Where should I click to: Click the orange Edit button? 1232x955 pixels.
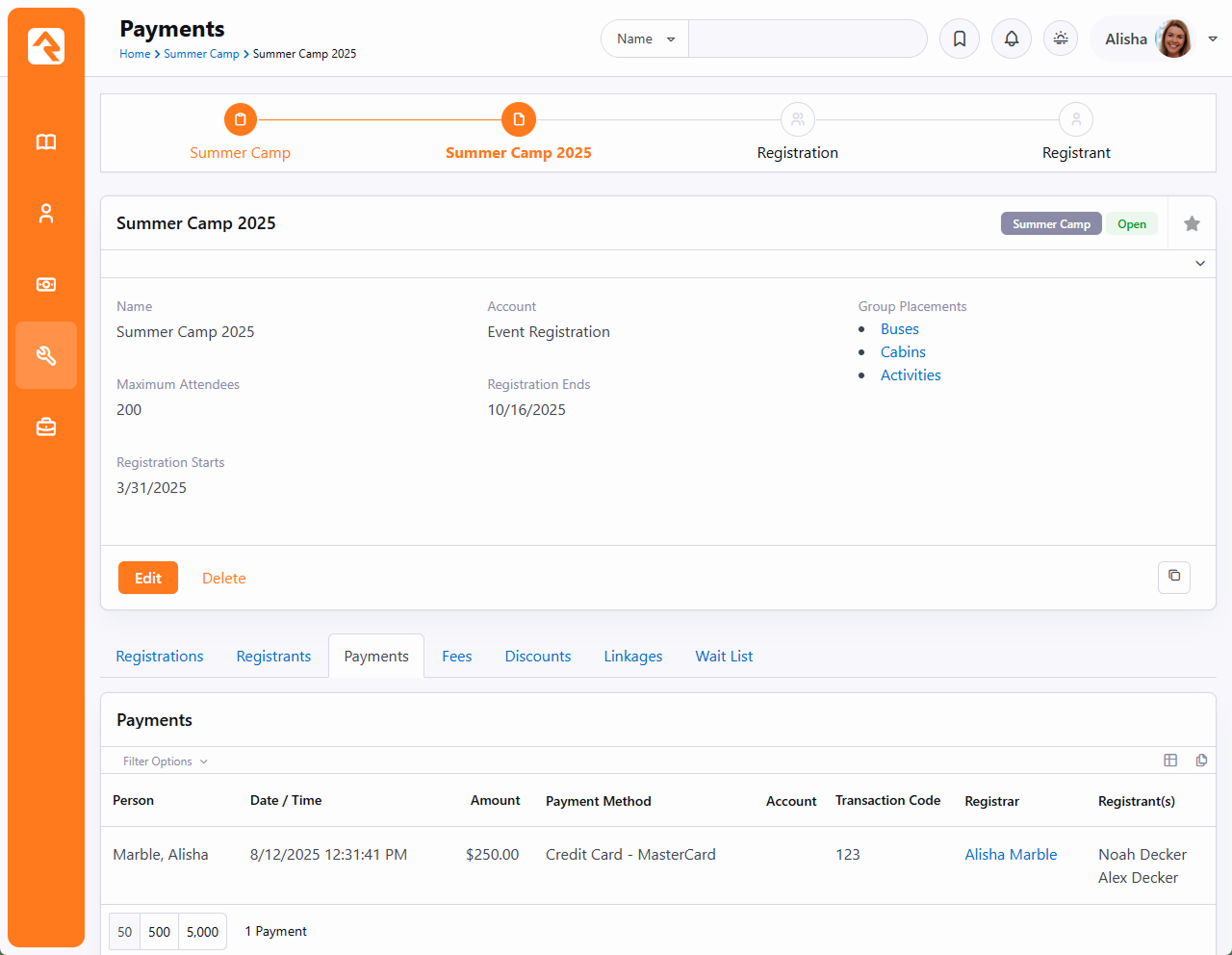(x=148, y=578)
